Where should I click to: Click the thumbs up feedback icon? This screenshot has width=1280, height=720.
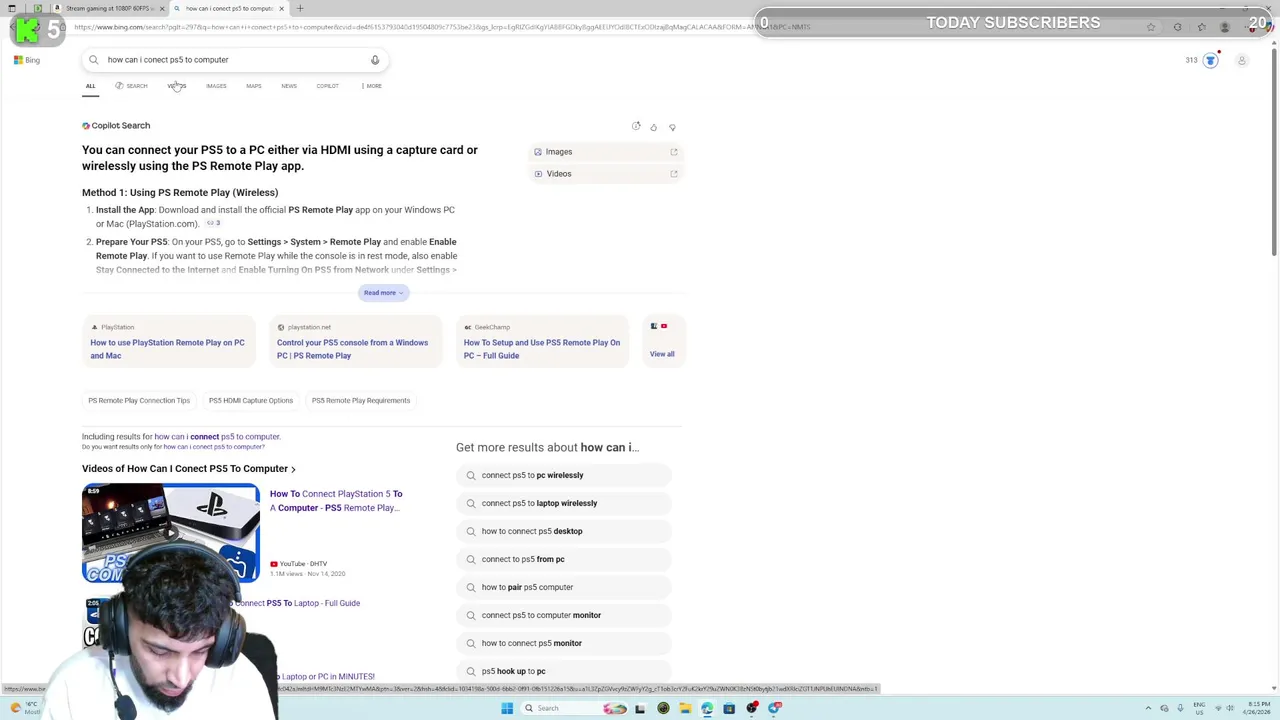(x=654, y=127)
